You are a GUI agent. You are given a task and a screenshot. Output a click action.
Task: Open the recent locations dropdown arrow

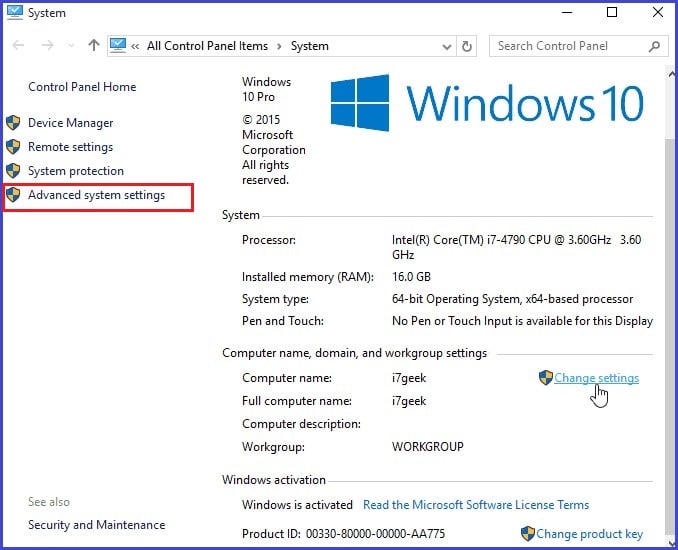click(x=71, y=46)
